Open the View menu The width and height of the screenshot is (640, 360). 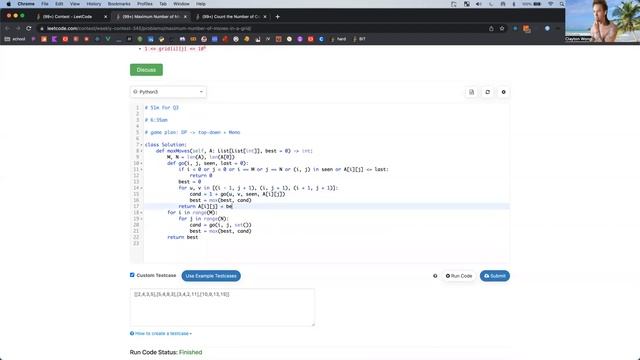coord(75,4)
